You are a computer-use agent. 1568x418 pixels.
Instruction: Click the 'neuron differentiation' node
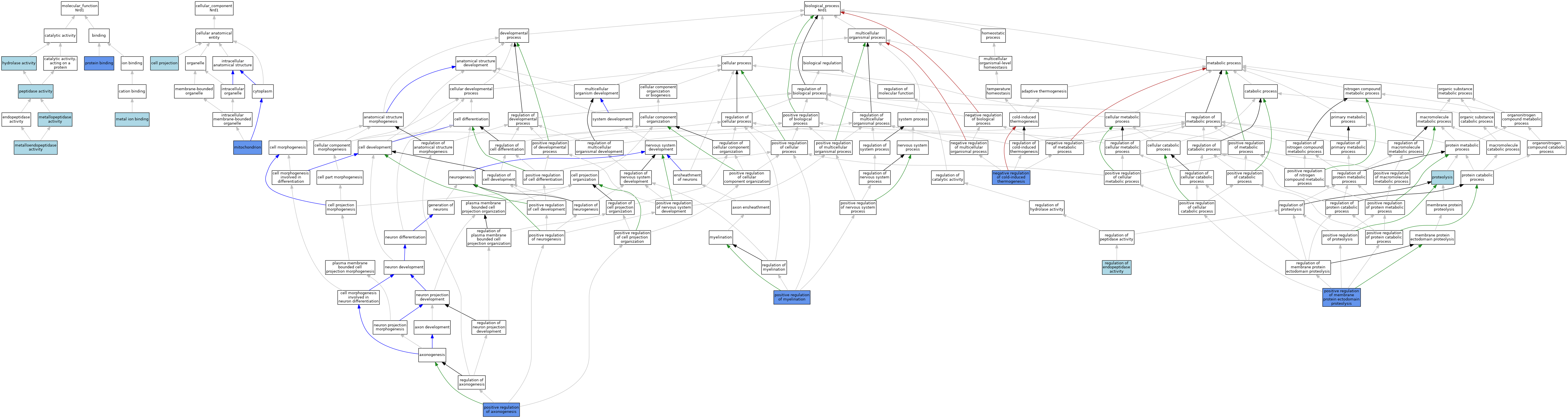click(405, 238)
